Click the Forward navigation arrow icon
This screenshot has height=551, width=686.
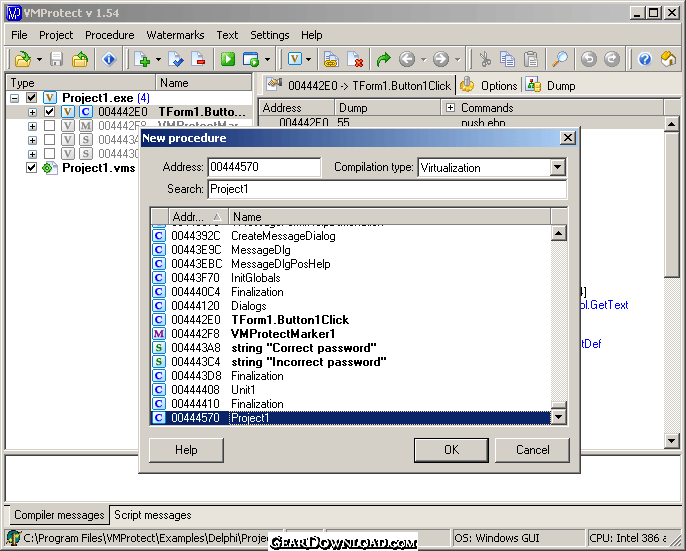(x=441, y=59)
